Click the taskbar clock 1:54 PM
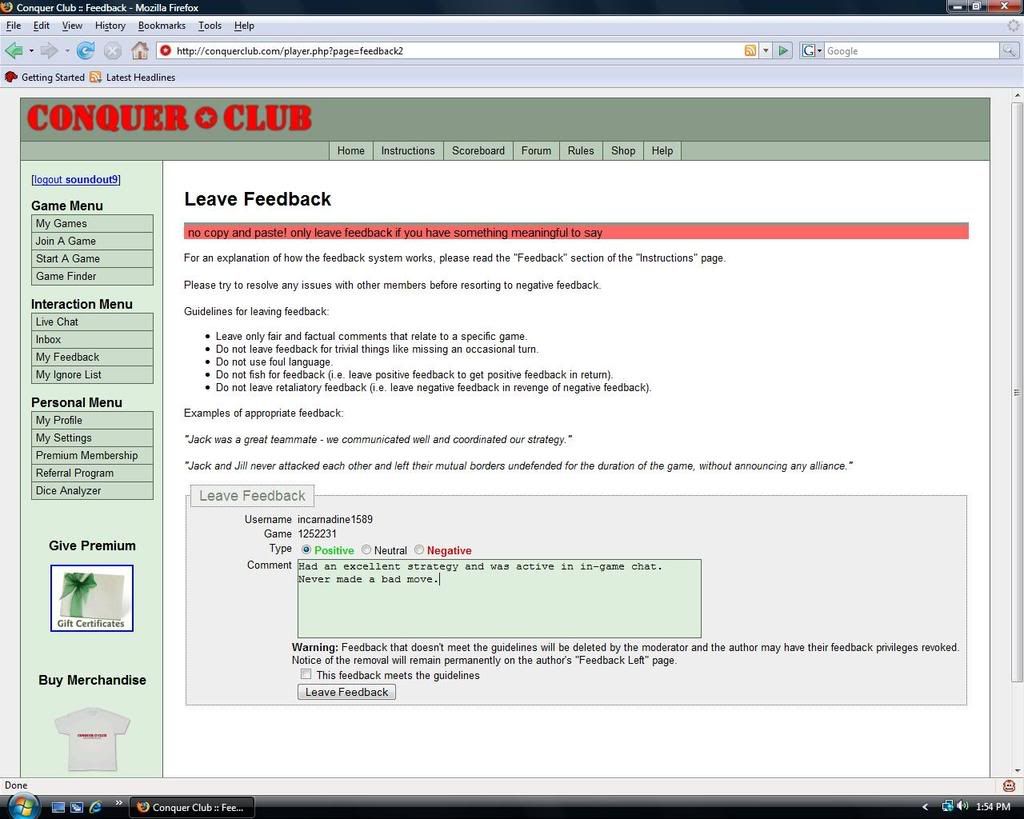This screenshot has height=819, width=1024. pyautogui.click(x=993, y=807)
